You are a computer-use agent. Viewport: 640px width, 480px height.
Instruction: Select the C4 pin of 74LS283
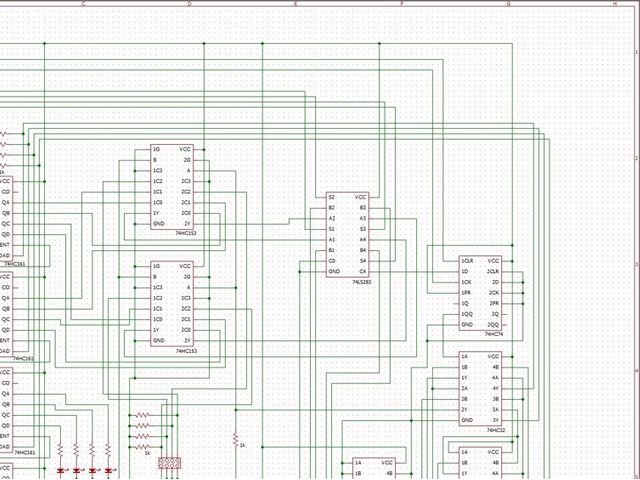pyautogui.click(x=363, y=271)
